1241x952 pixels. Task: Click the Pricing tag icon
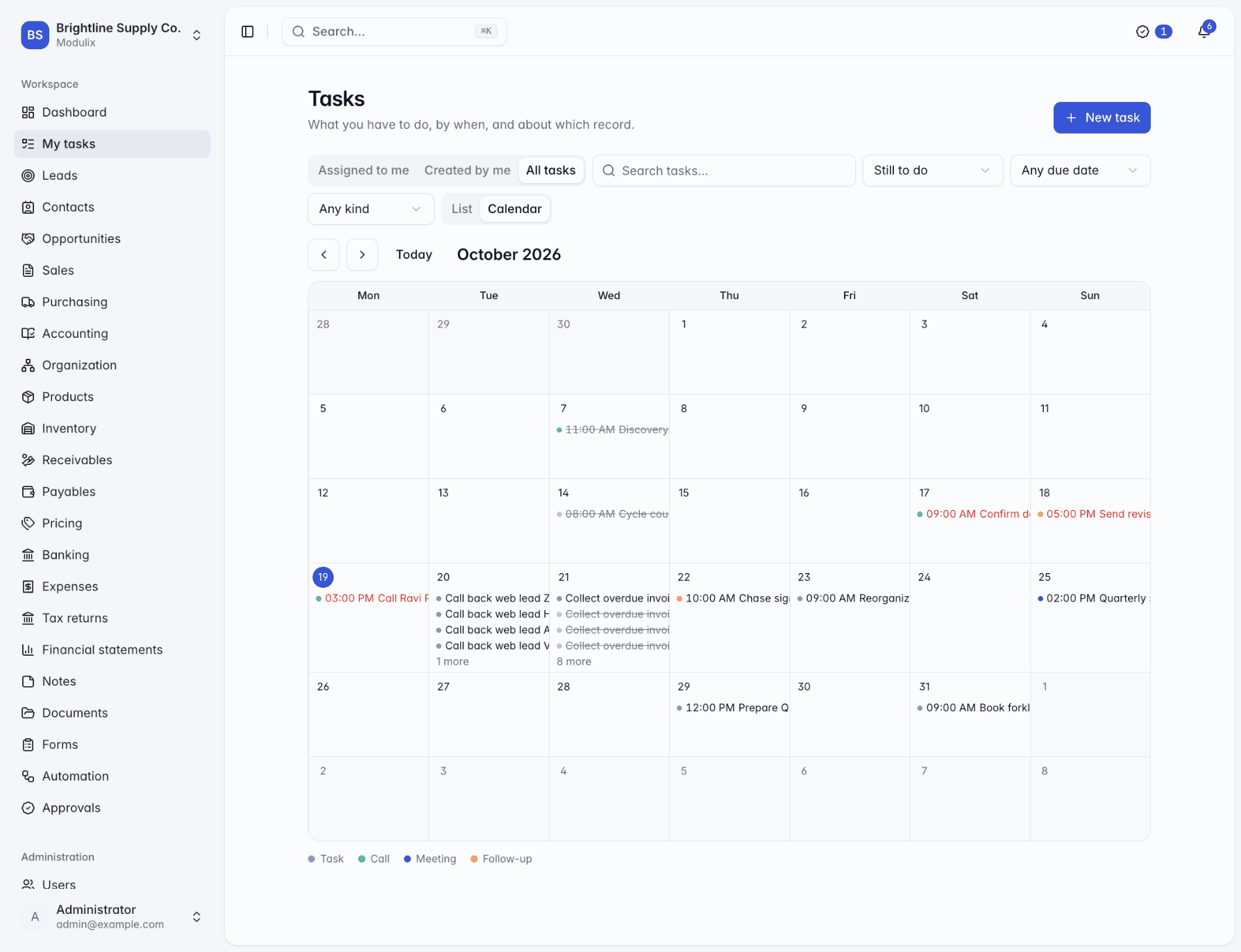pos(28,523)
